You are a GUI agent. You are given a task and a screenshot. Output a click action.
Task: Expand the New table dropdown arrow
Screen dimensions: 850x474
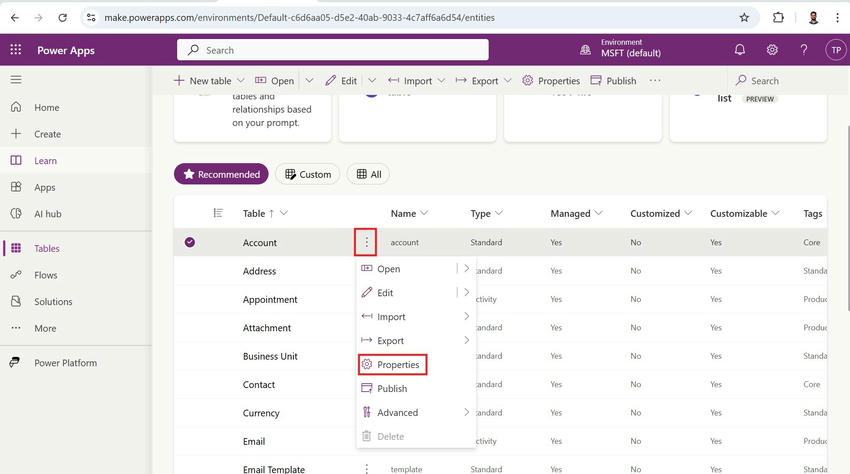241,80
